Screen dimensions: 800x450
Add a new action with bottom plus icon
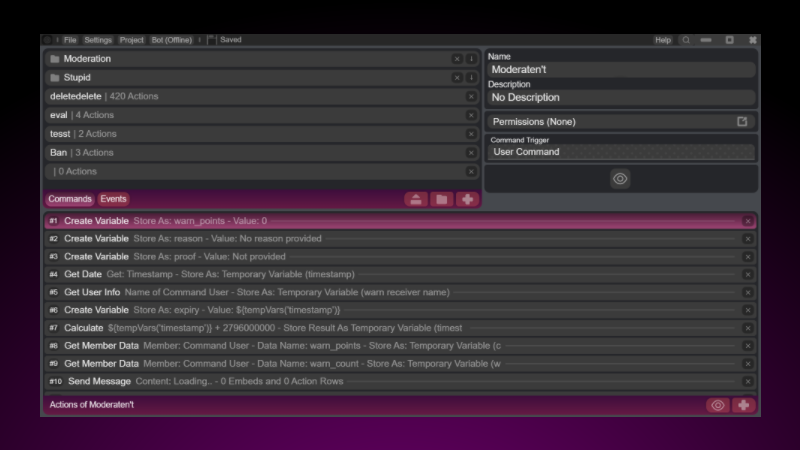743,405
